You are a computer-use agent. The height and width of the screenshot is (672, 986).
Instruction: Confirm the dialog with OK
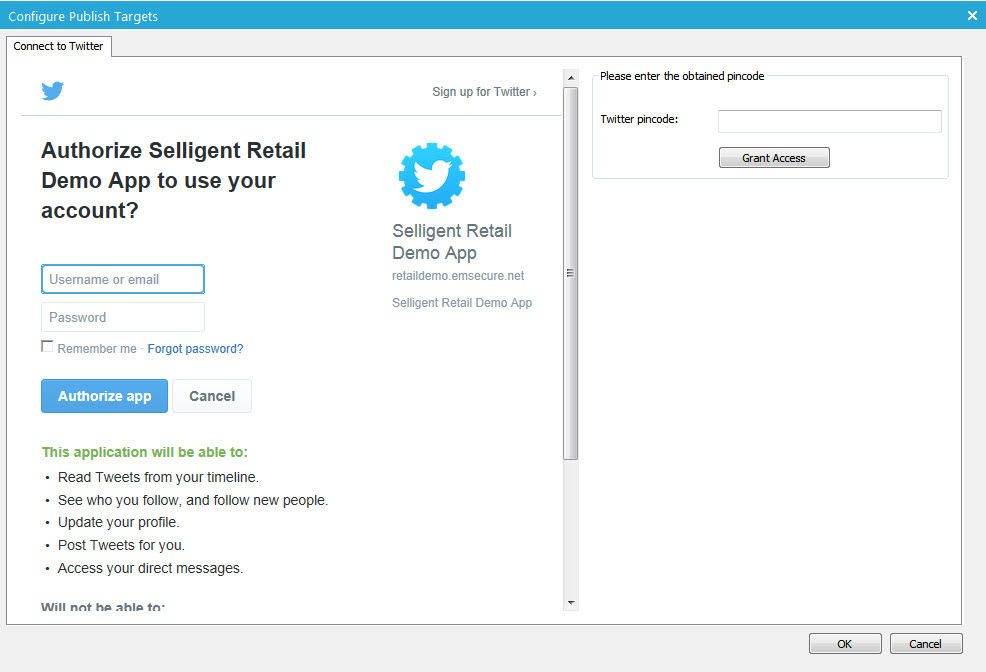[x=845, y=644]
